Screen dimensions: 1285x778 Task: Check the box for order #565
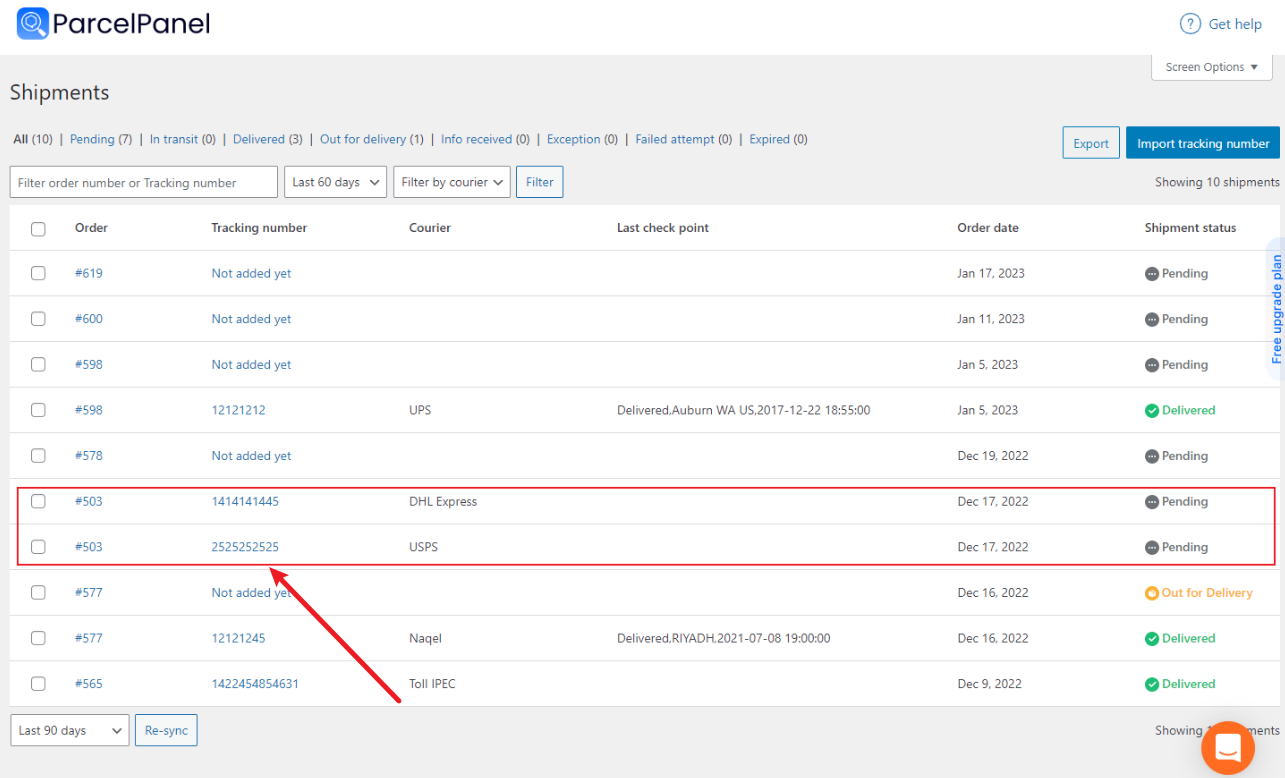click(x=38, y=684)
